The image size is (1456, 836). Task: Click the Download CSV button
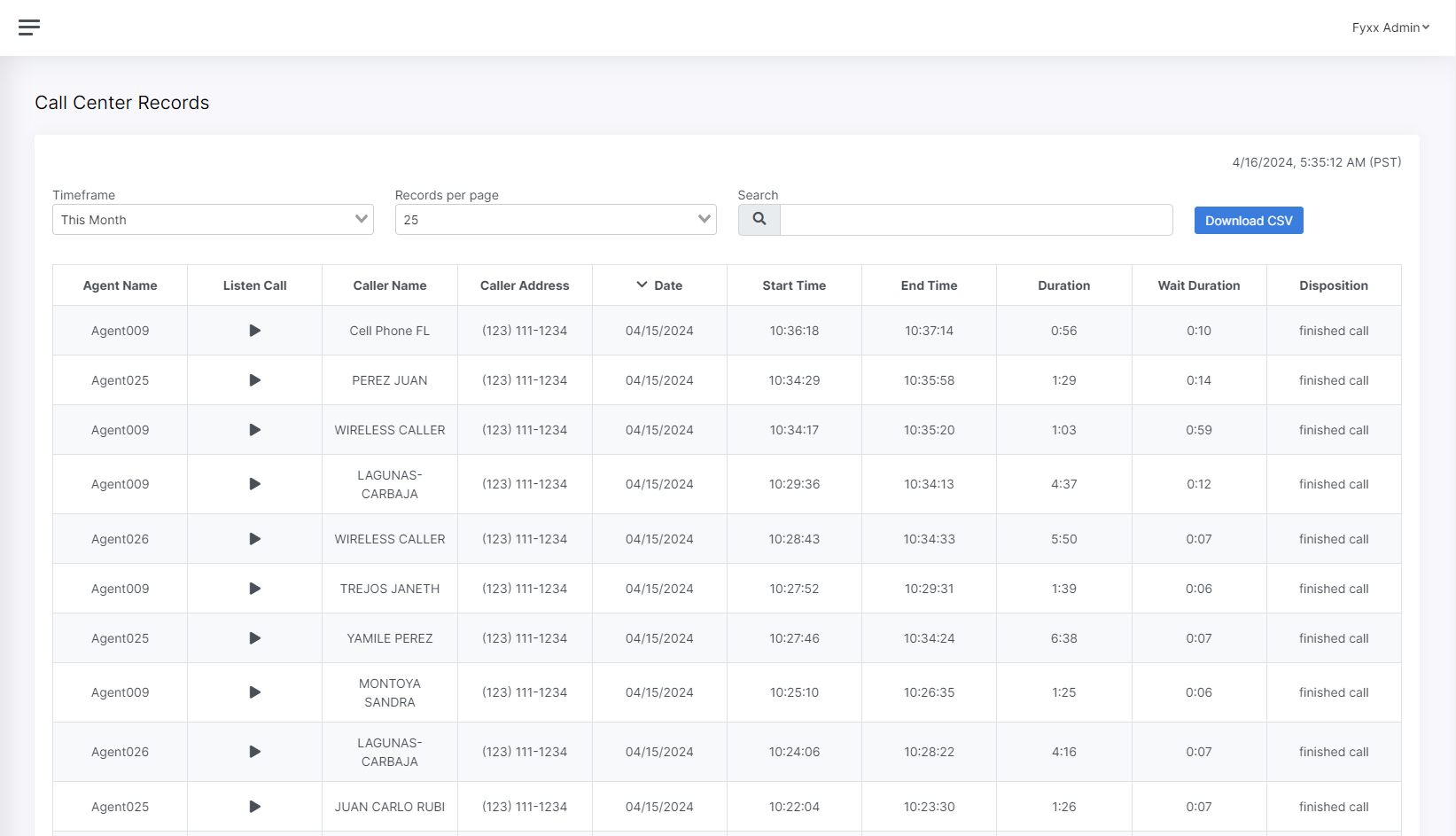(x=1248, y=220)
